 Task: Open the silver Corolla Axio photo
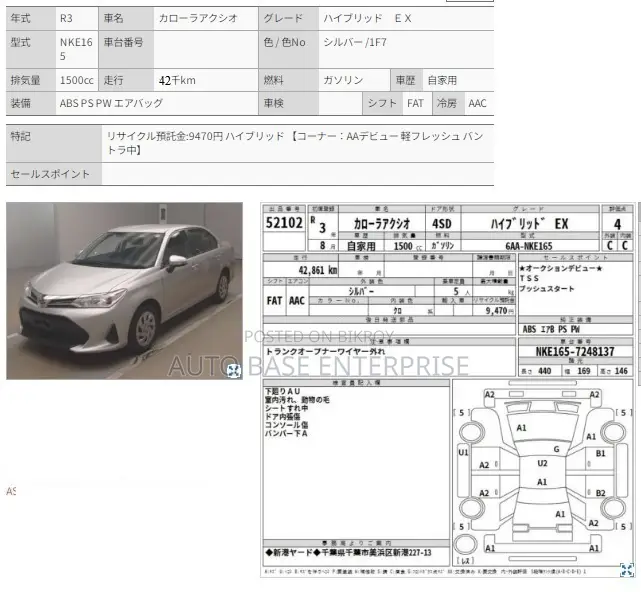[124, 291]
